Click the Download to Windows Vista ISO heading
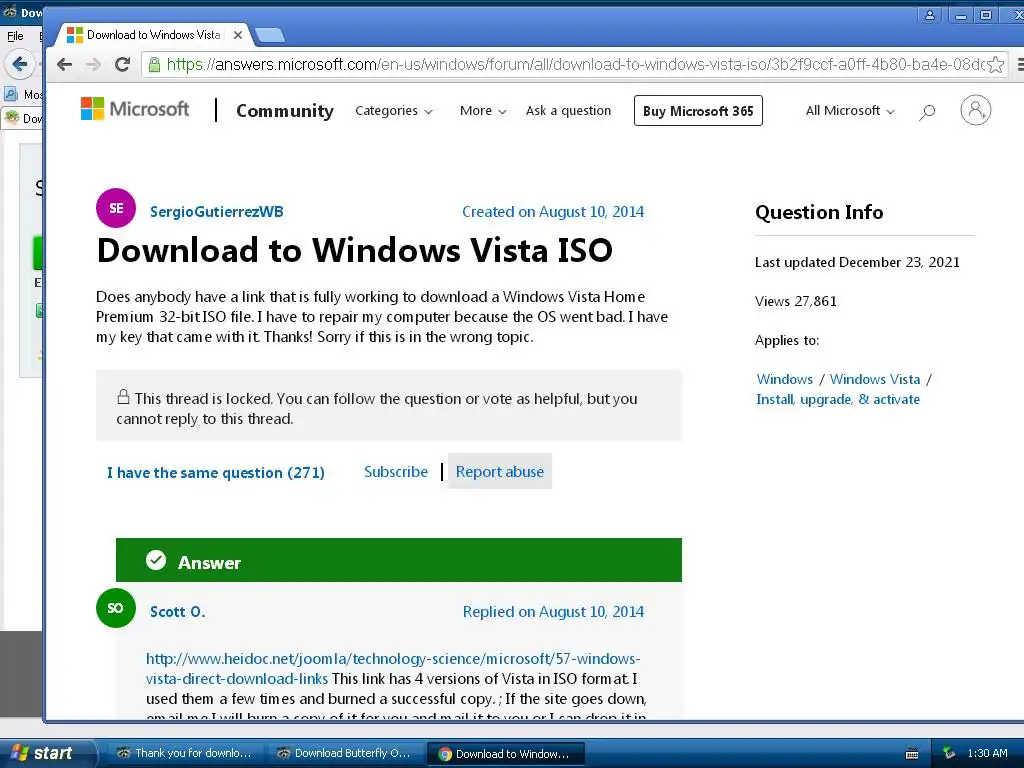 (x=355, y=250)
